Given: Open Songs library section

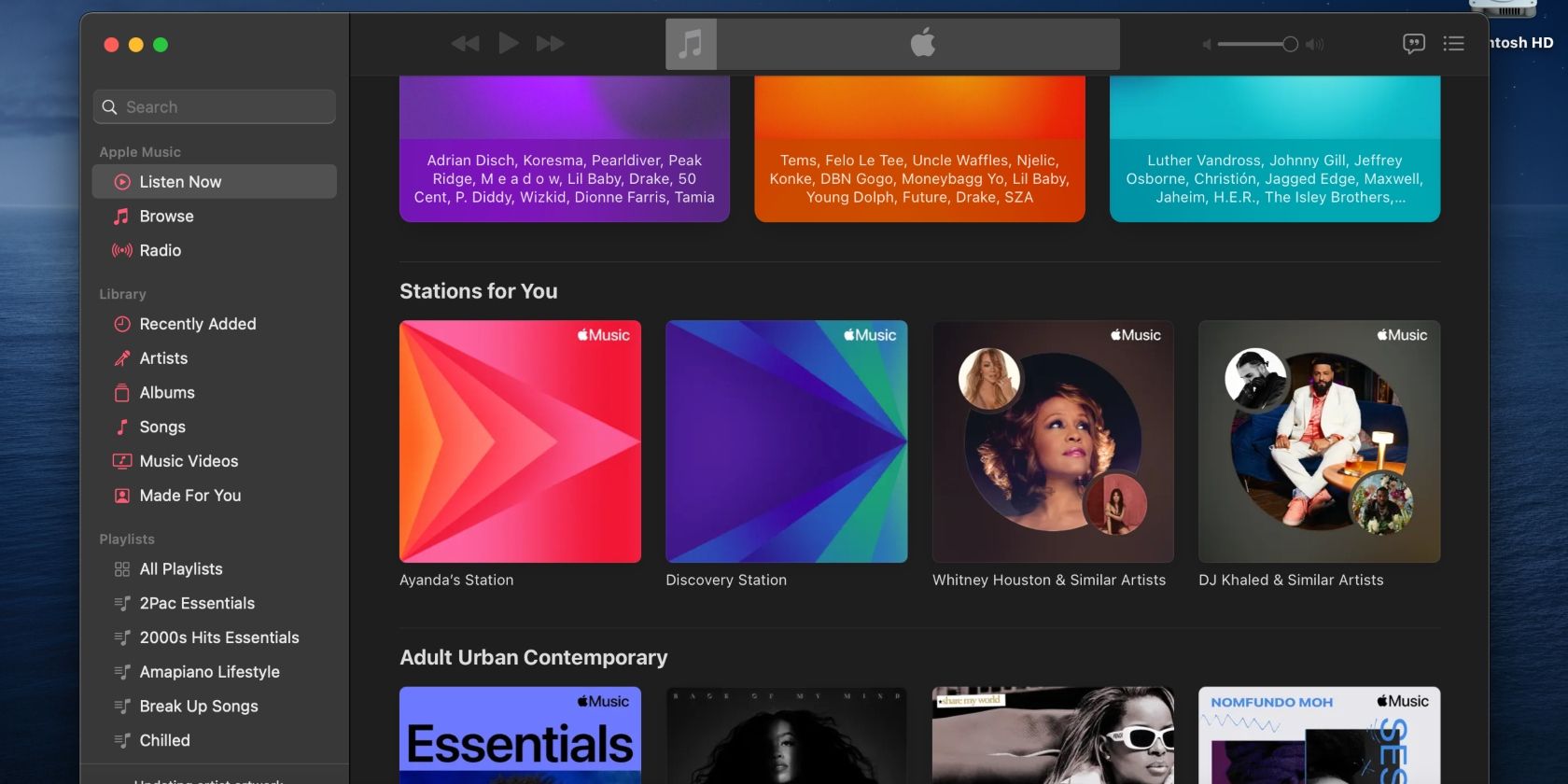Looking at the screenshot, I should point(215,427).
